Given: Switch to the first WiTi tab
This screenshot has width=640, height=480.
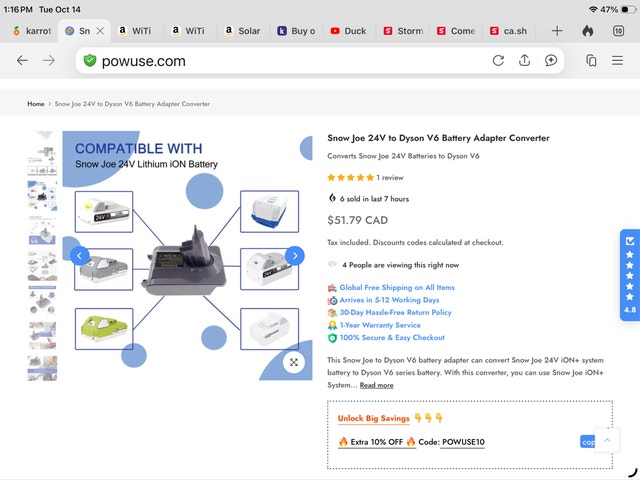Looking at the screenshot, I should click(136, 31).
